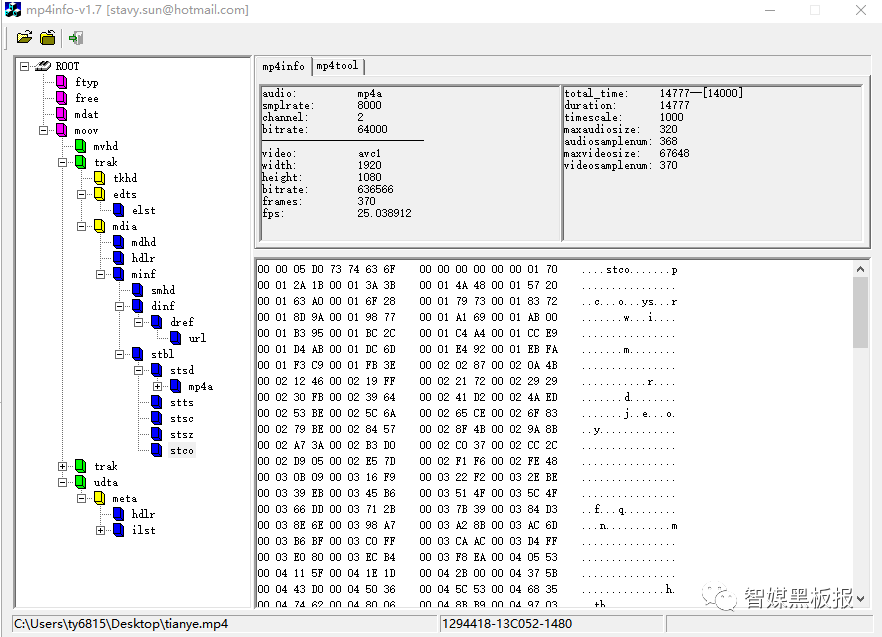Expand the ilst node

point(101,530)
